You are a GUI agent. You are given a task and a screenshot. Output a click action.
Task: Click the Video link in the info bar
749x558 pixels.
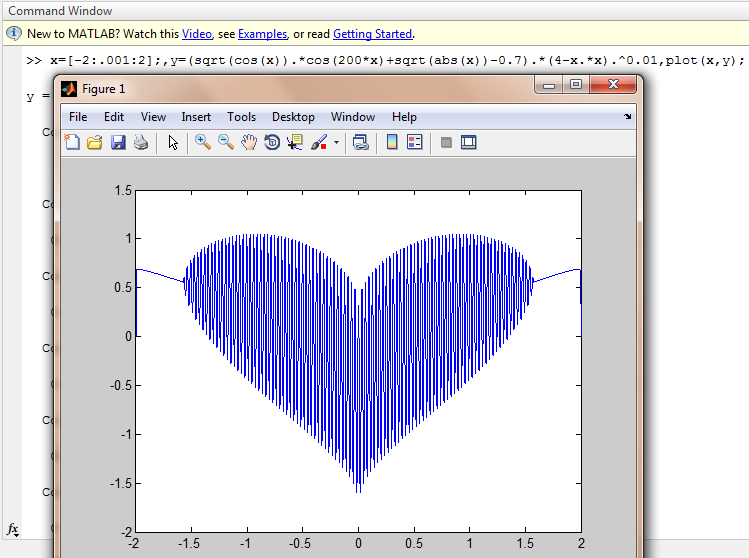(196, 34)
